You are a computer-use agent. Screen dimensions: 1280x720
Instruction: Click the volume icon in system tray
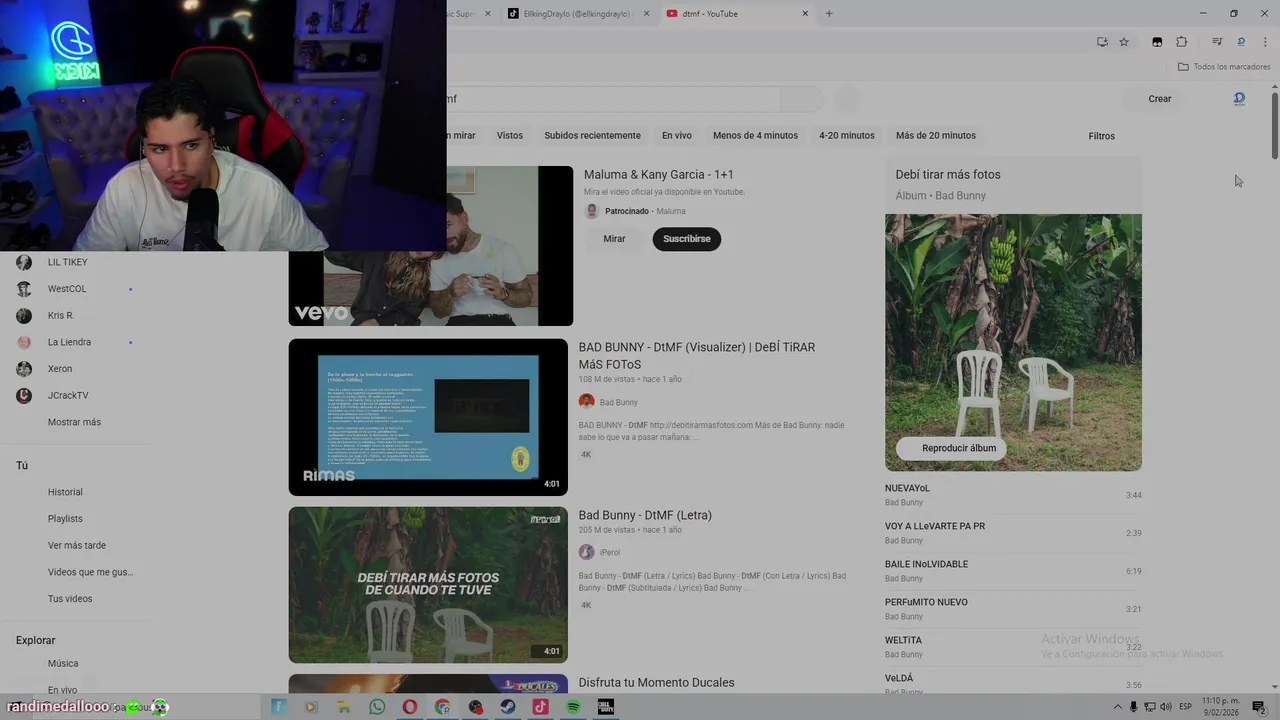point(1165,707)
